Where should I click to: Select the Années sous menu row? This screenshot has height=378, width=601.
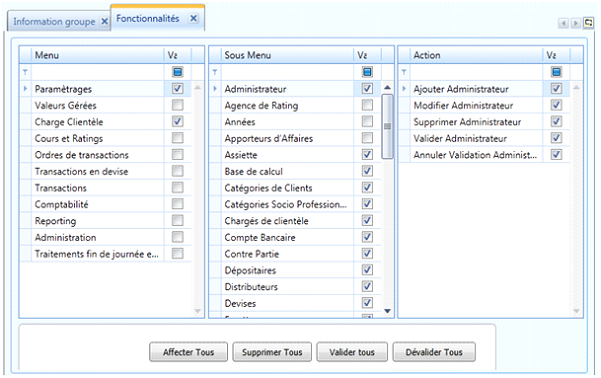tap(295, 122)
